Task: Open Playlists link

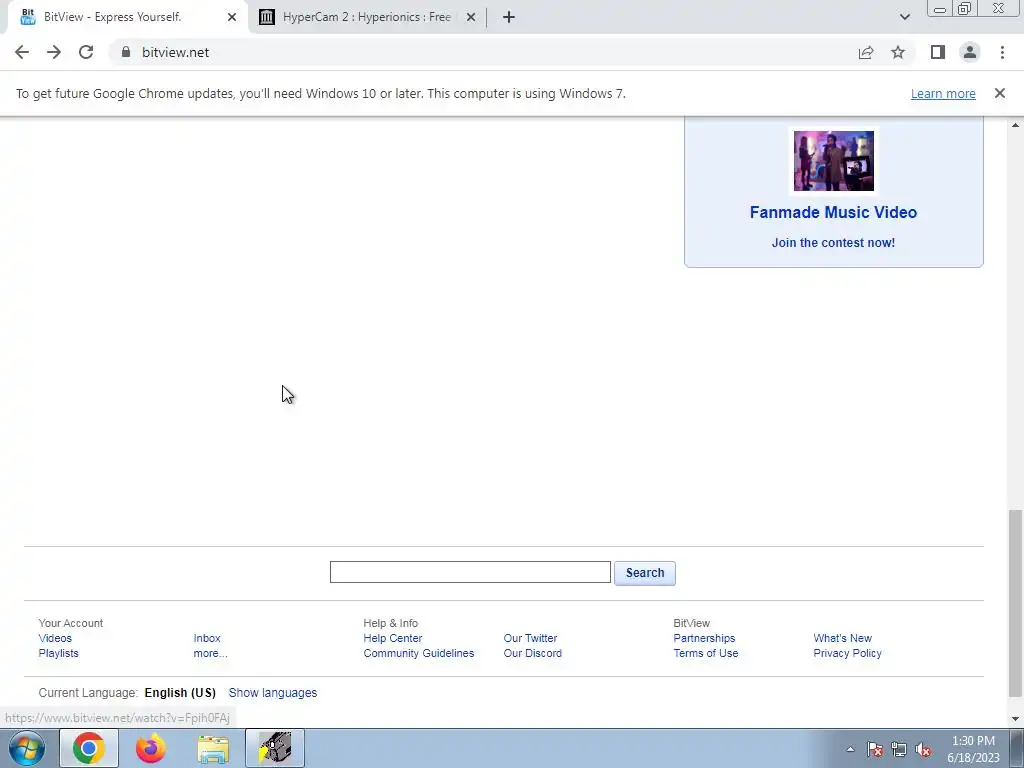Action: coord(58,653)
